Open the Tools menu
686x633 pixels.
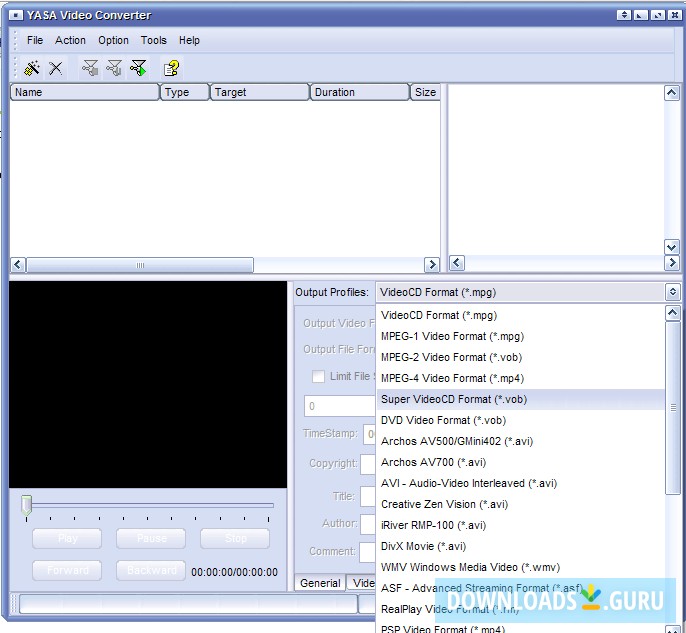pyautogui.click(x=154, y=40)
